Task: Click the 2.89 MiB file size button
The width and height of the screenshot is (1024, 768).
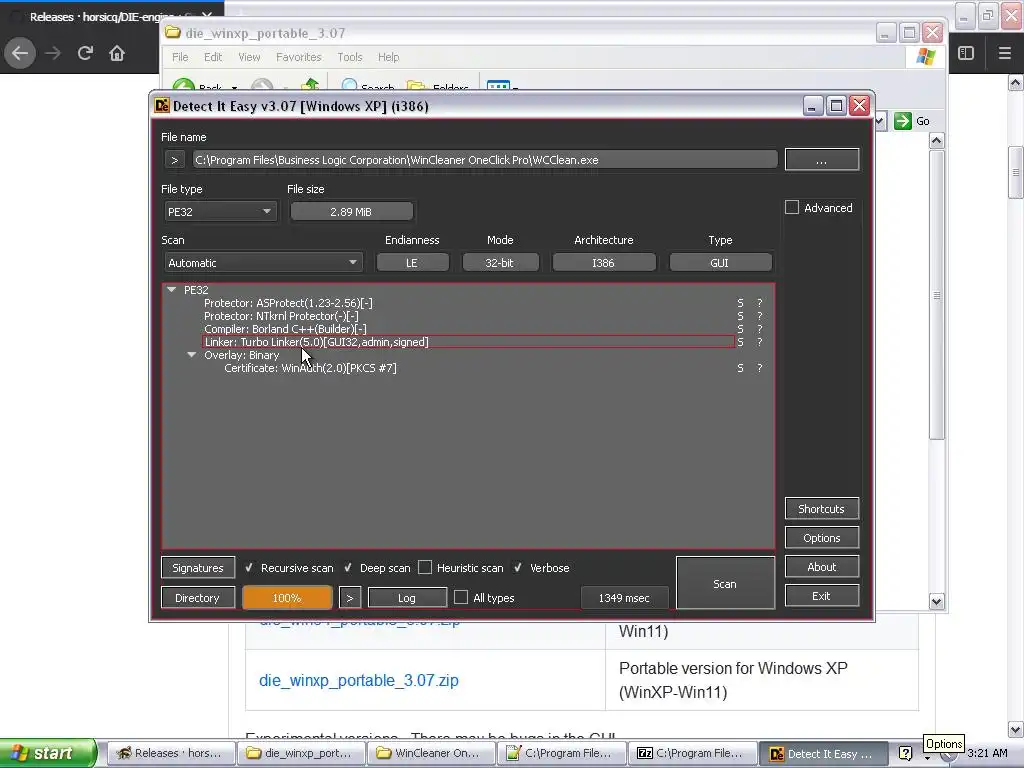Action: click(x=351, y=212)
